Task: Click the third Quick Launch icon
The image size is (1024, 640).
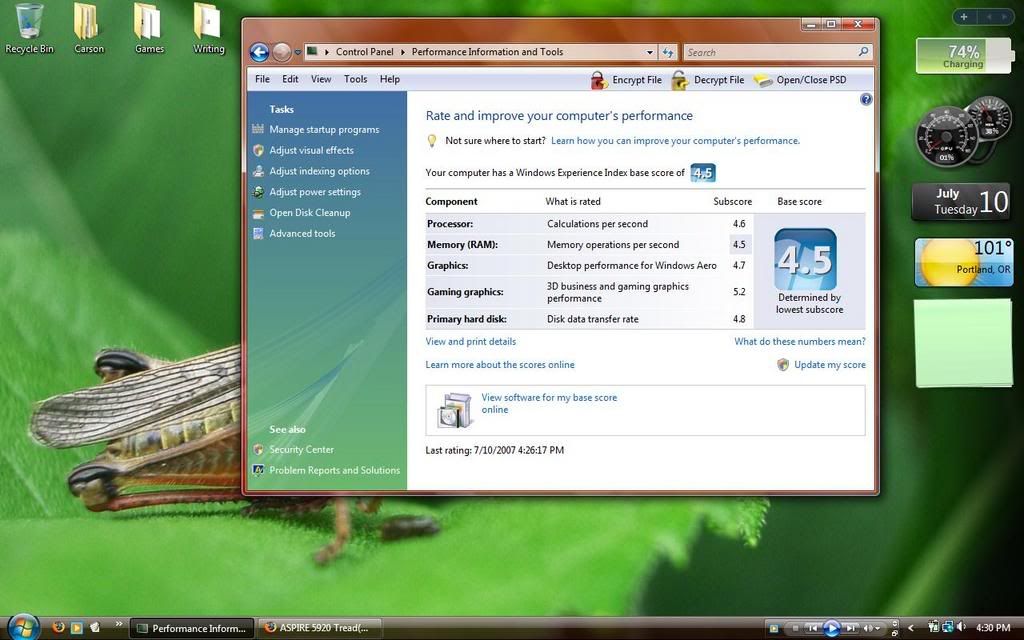Action: click(x=95, y=628)
